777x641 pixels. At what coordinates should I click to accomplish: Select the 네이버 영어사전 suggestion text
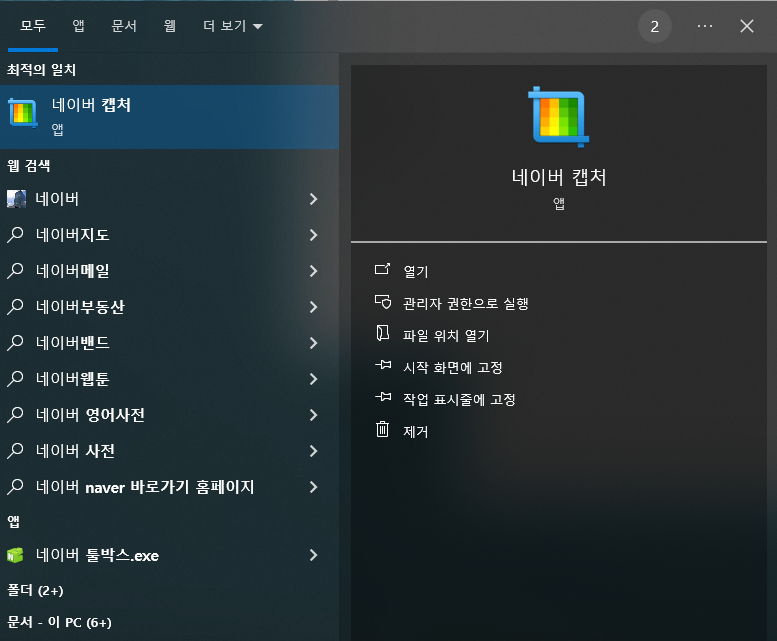(x=90, y=415)
